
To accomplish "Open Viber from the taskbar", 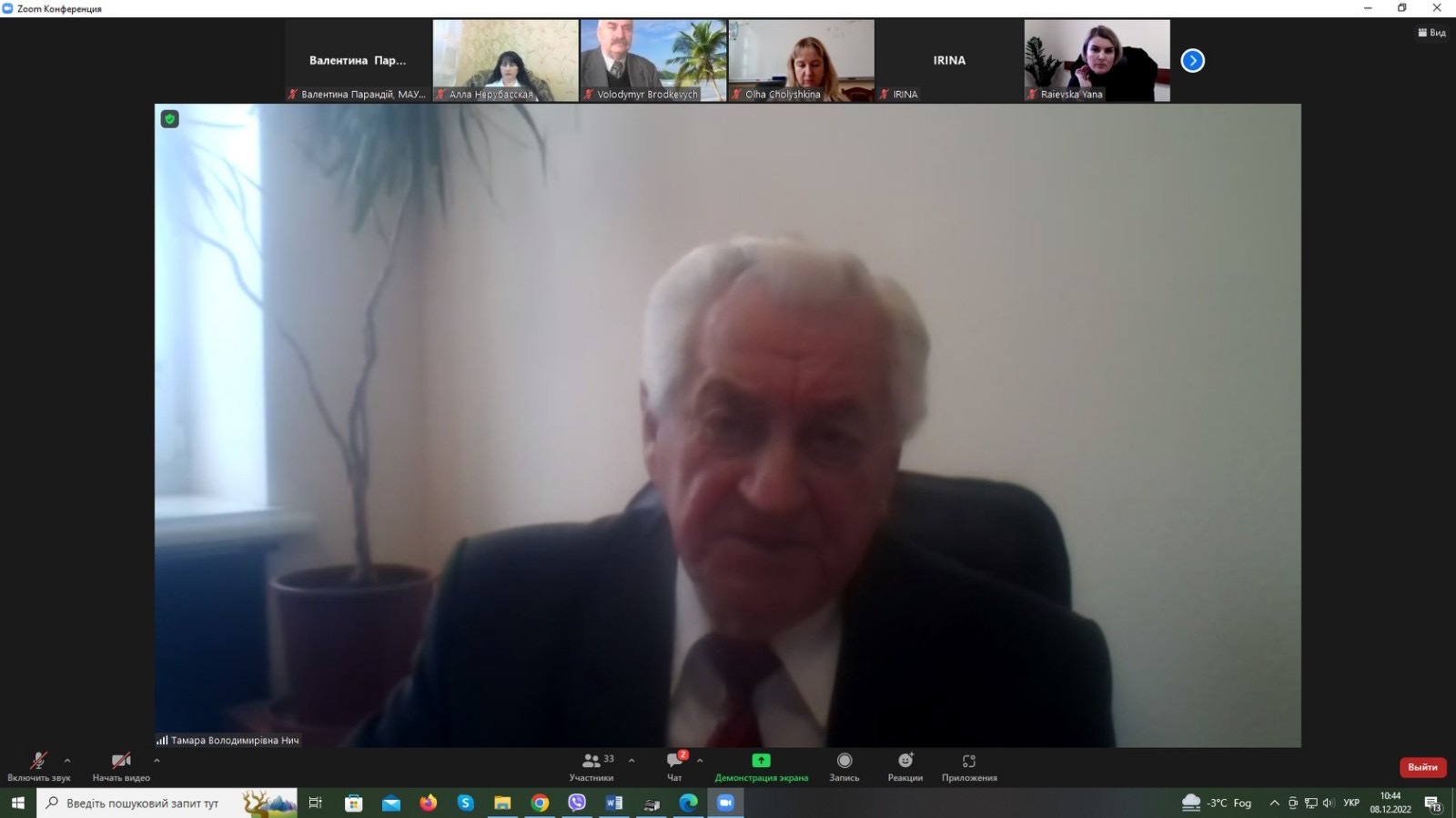I will tap(577, 803).
